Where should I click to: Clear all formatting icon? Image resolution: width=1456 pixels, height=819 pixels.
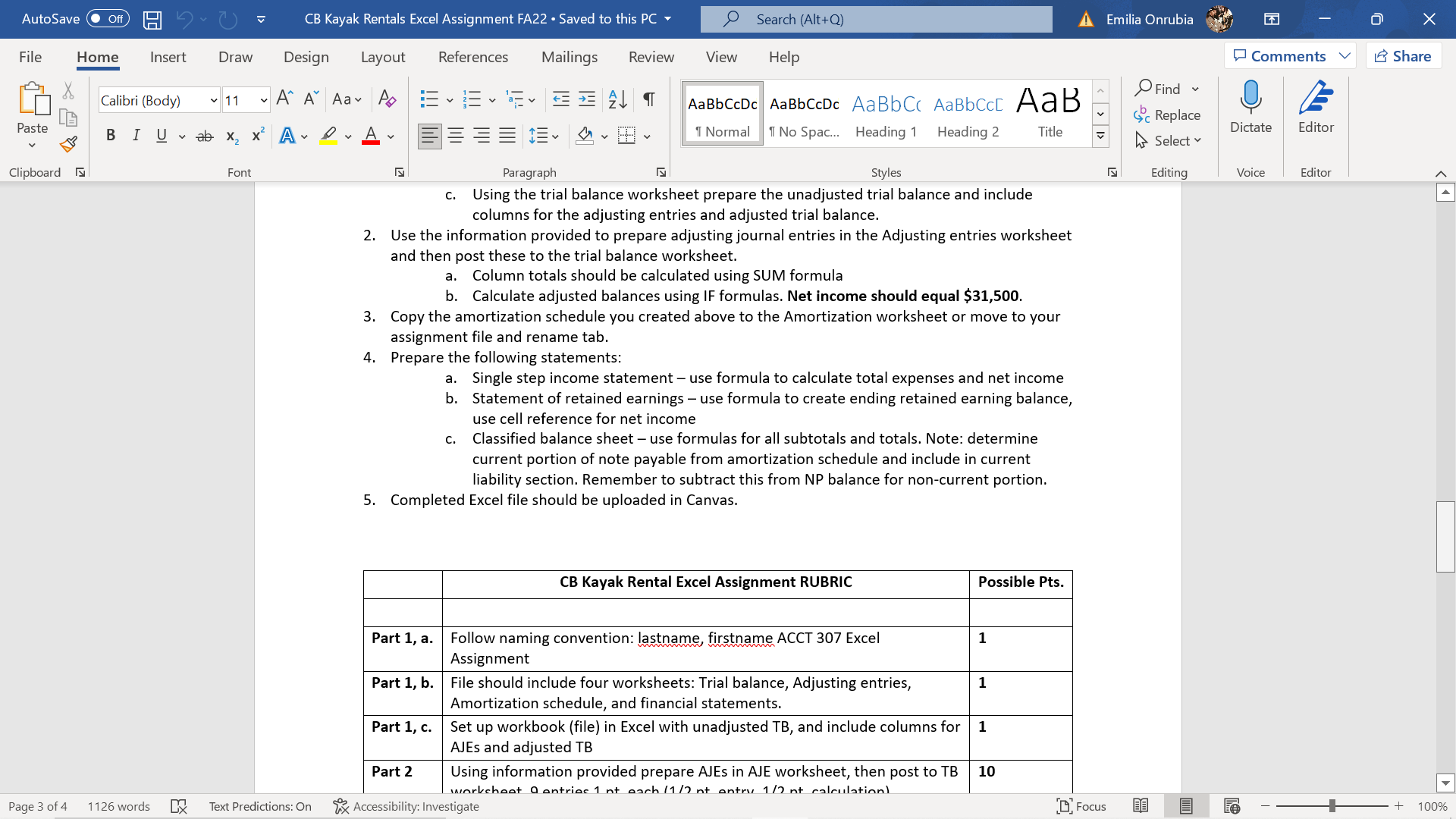387,99
